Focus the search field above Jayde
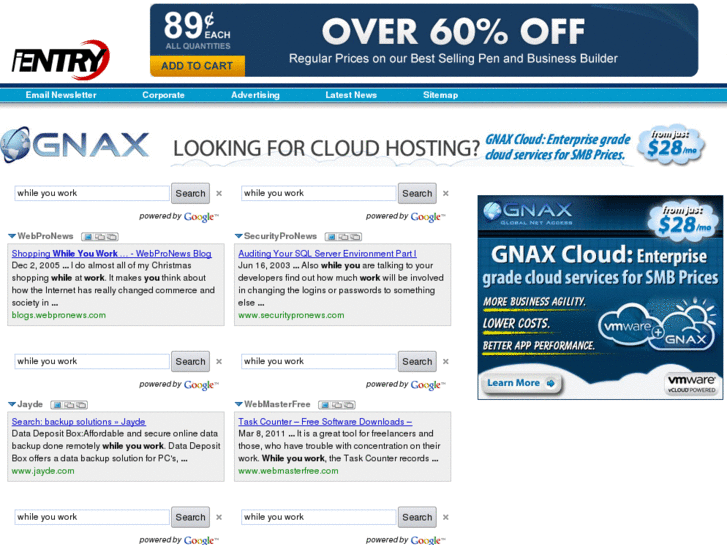 [92, 361]
